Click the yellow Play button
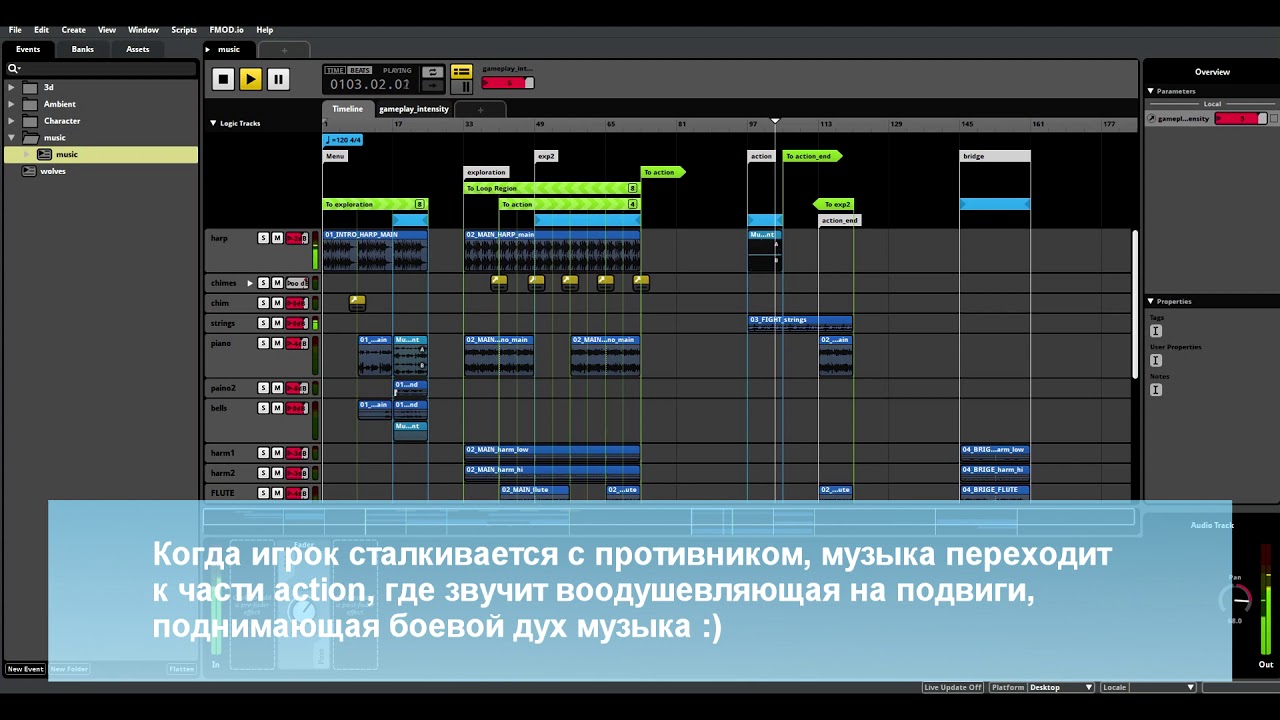Image resolution: width=1280 pixels, height=720 pixels. point(250,79)
